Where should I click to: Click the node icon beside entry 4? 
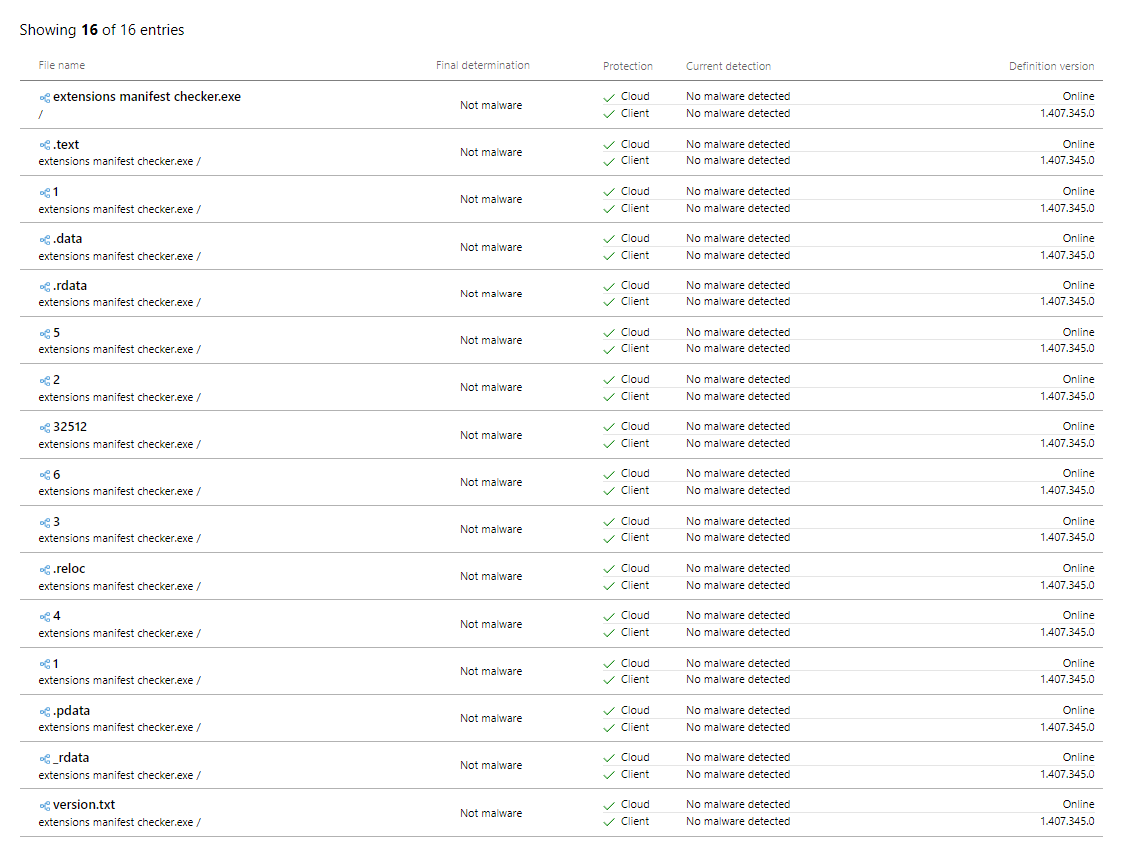point(45,617)
